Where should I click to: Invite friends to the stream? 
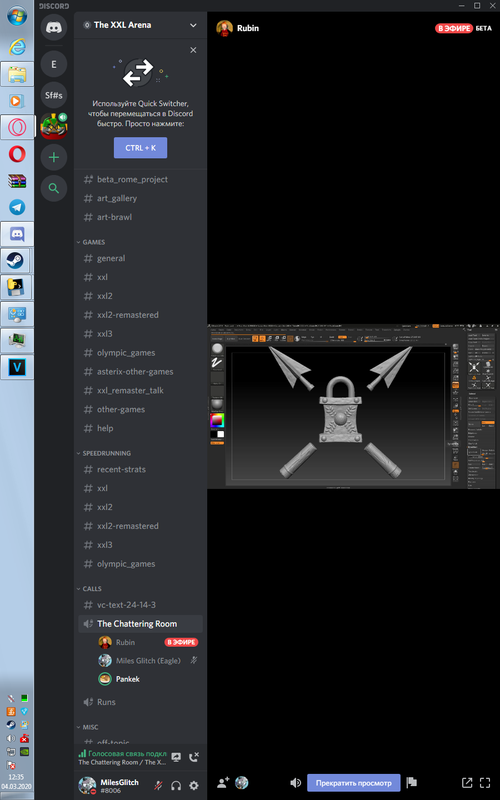[x=223, y=783]
